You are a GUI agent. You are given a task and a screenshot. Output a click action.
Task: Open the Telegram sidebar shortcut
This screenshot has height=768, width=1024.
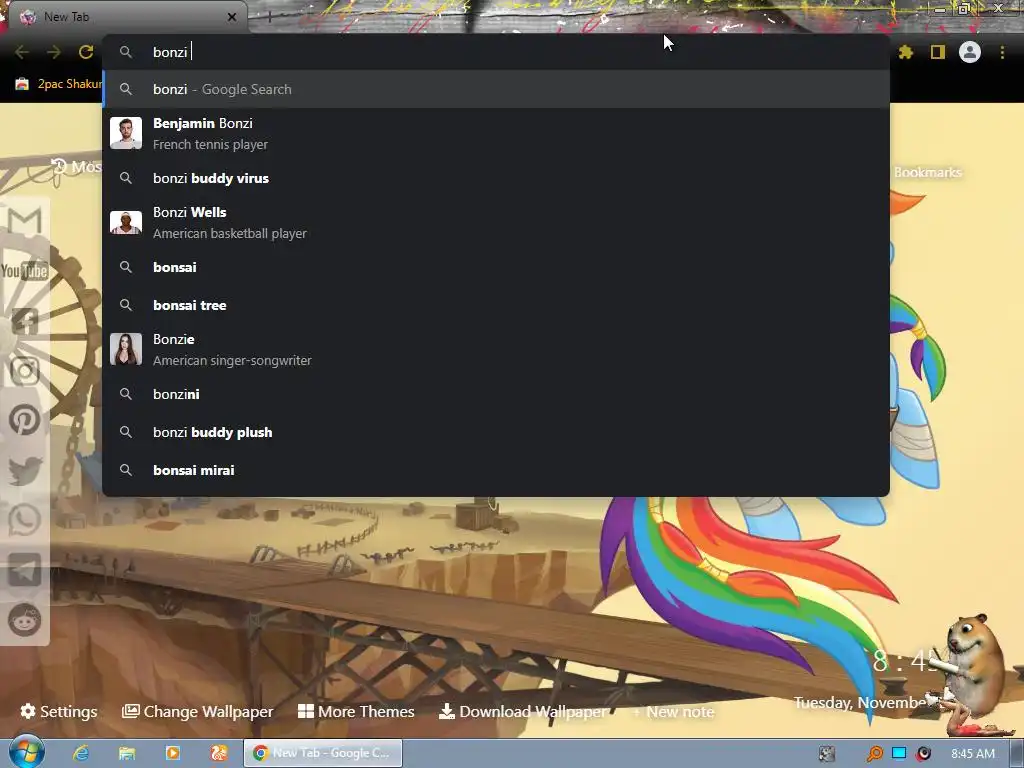24,570
